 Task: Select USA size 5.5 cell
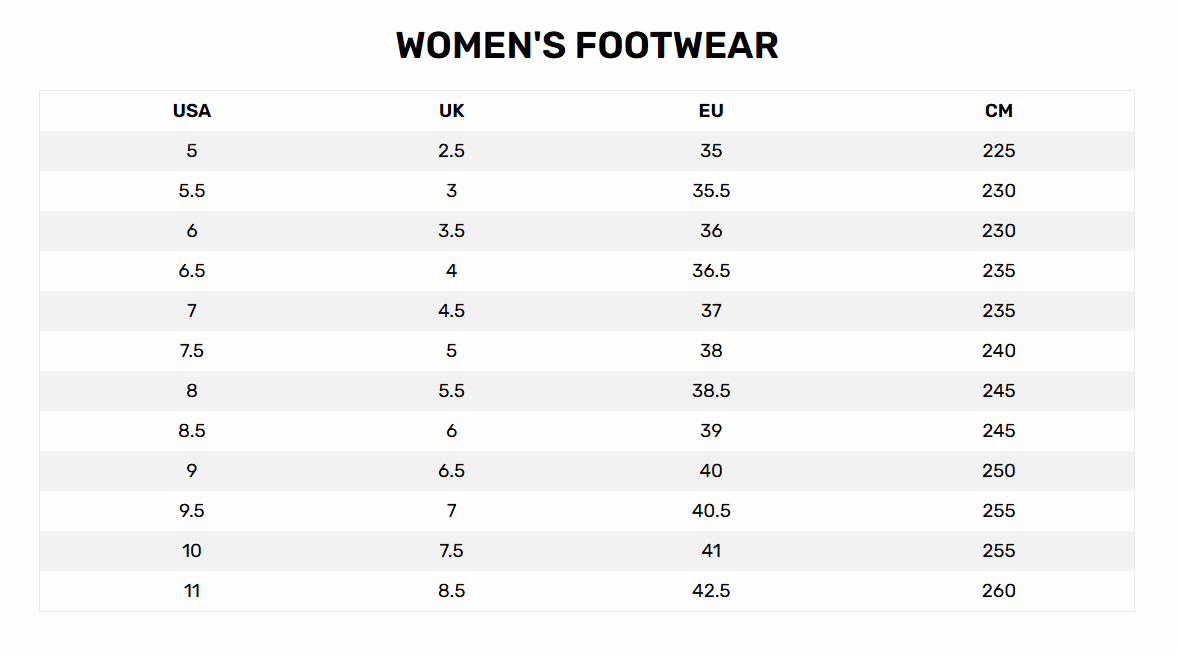192,191
